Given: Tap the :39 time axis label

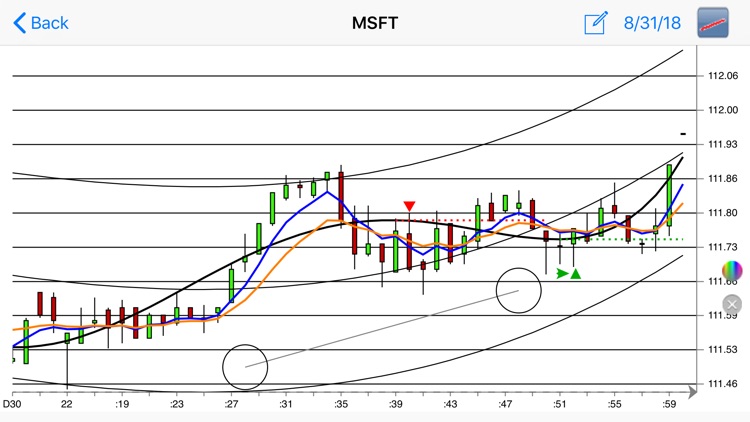Looking at the screenshot, I should (396, 404).
